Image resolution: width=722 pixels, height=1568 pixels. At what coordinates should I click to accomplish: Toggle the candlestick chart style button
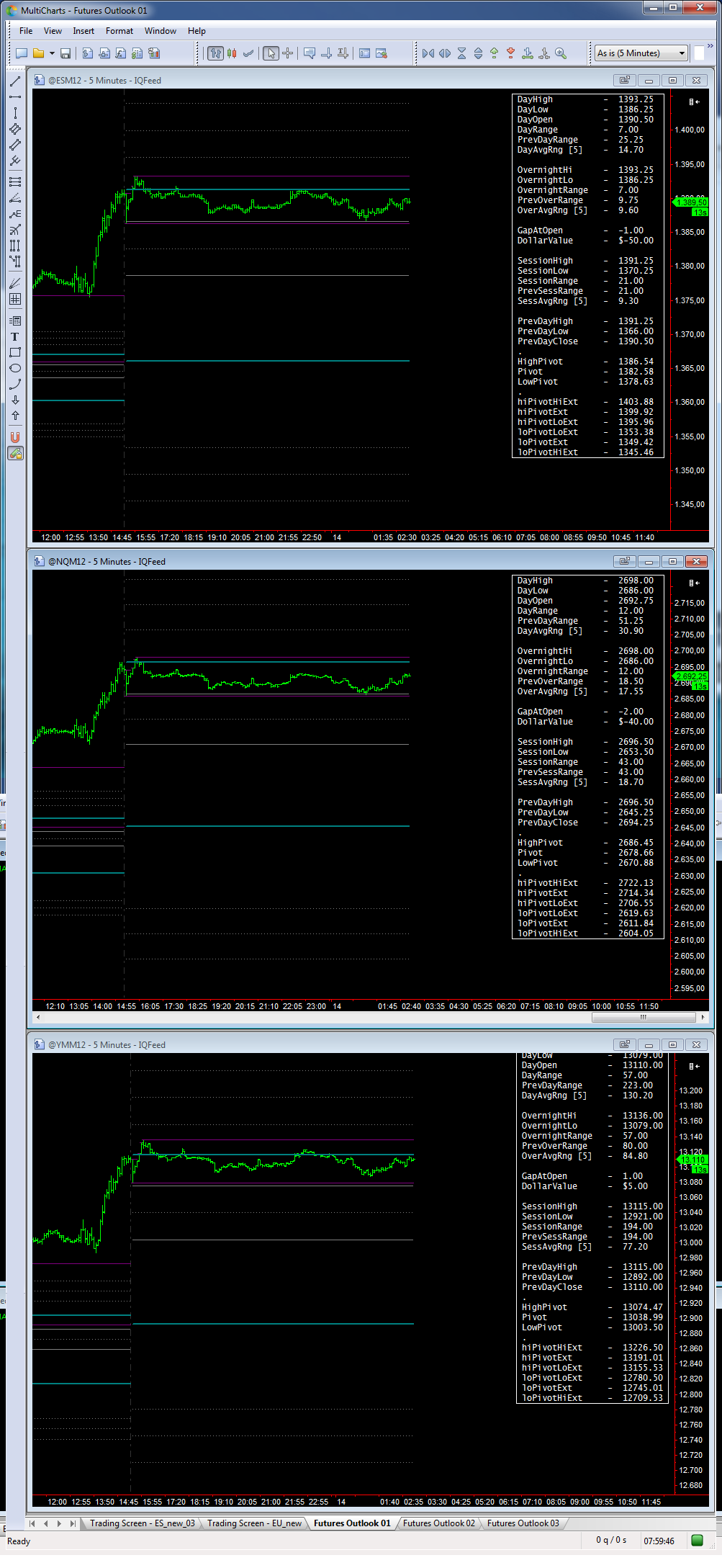point(232,53)
